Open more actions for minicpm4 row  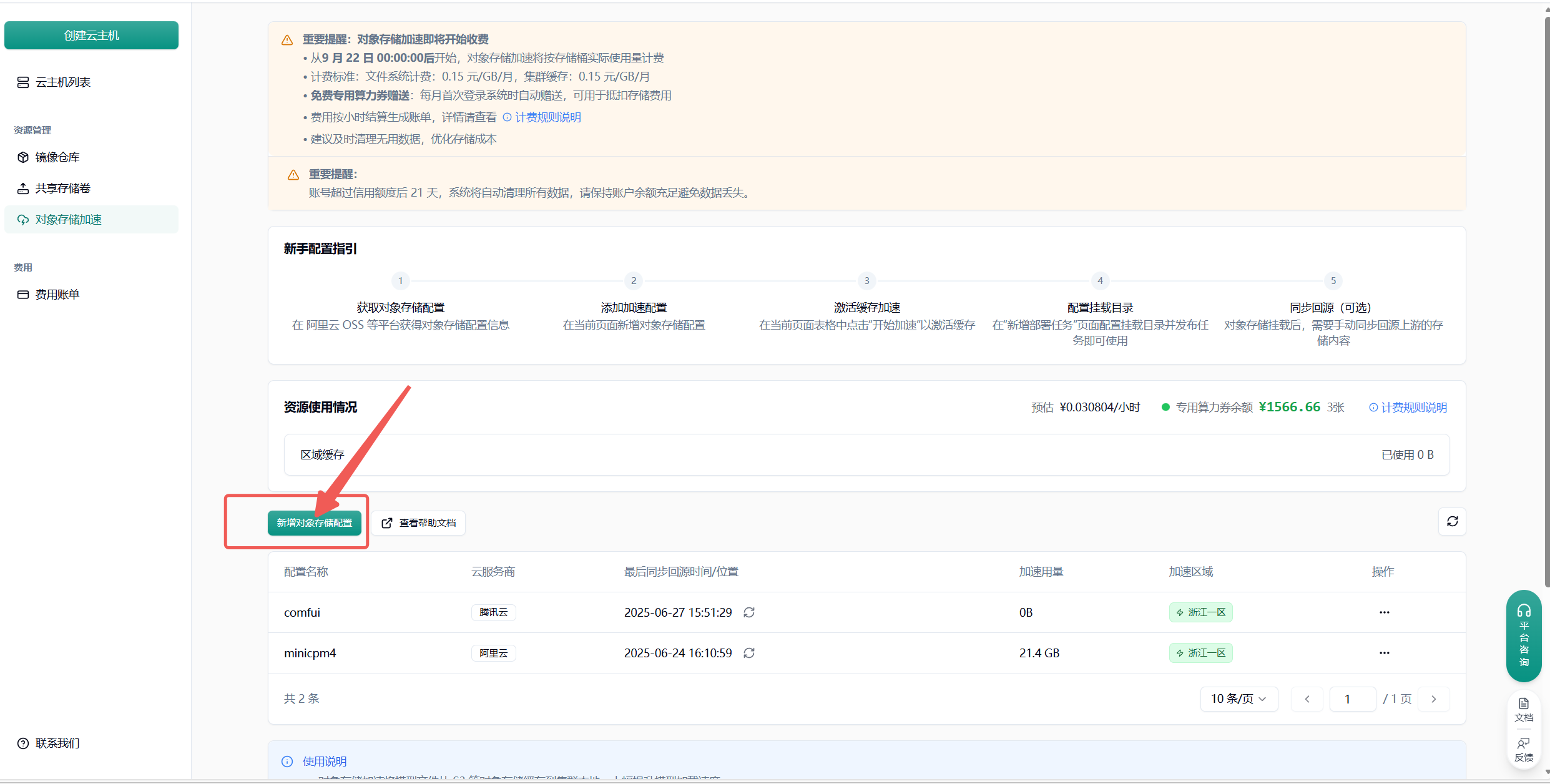[1384, 653]
